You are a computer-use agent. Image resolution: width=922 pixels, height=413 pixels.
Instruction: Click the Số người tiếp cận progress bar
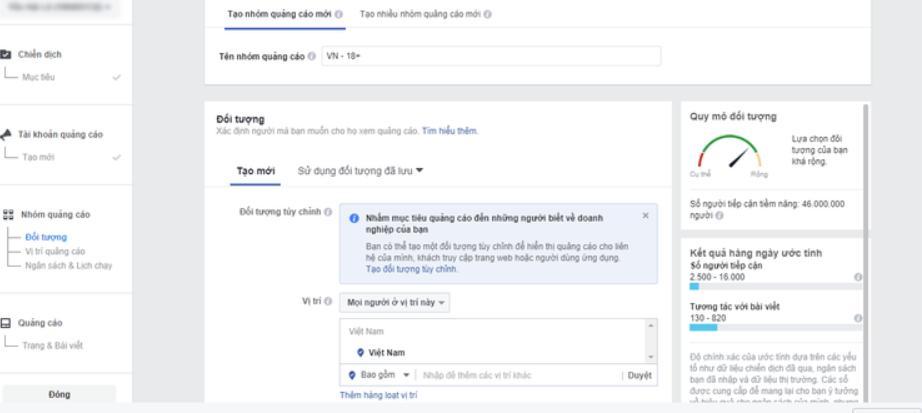(776, 287)
